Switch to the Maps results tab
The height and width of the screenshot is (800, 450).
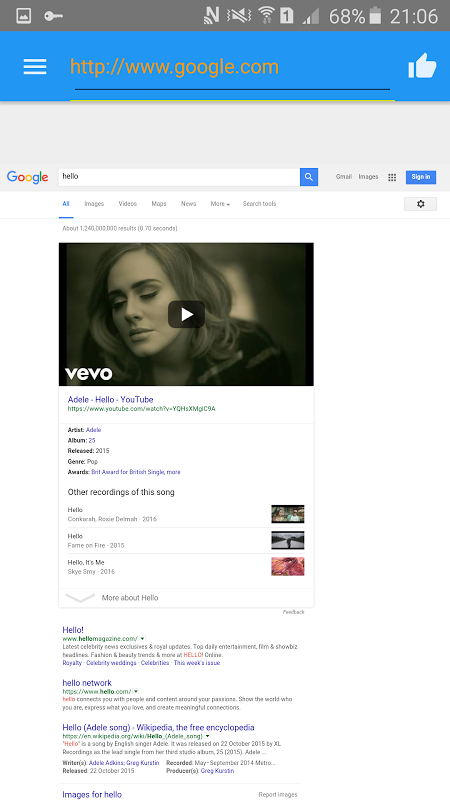[x=159, y=204]
